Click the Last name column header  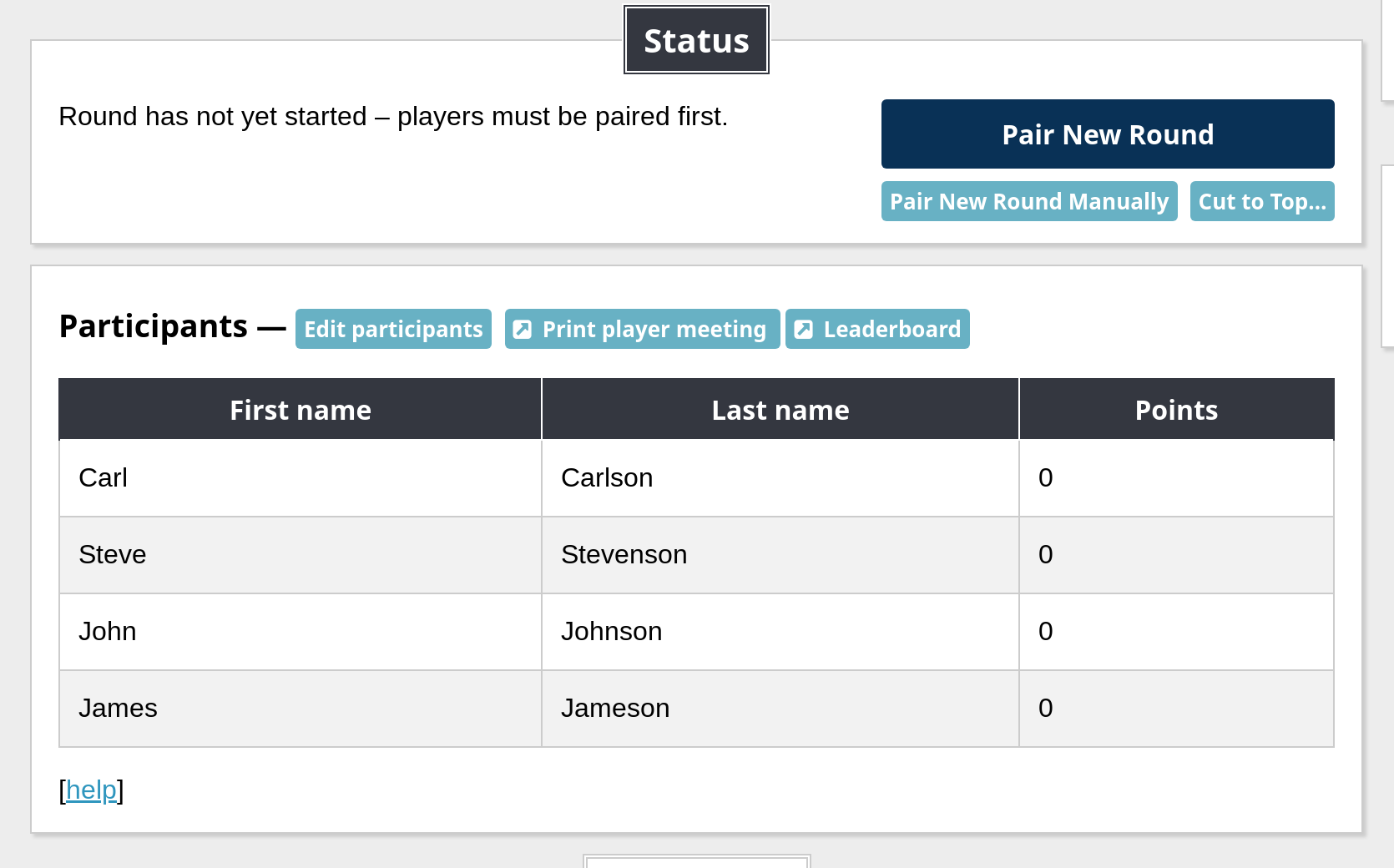point(780,410)
